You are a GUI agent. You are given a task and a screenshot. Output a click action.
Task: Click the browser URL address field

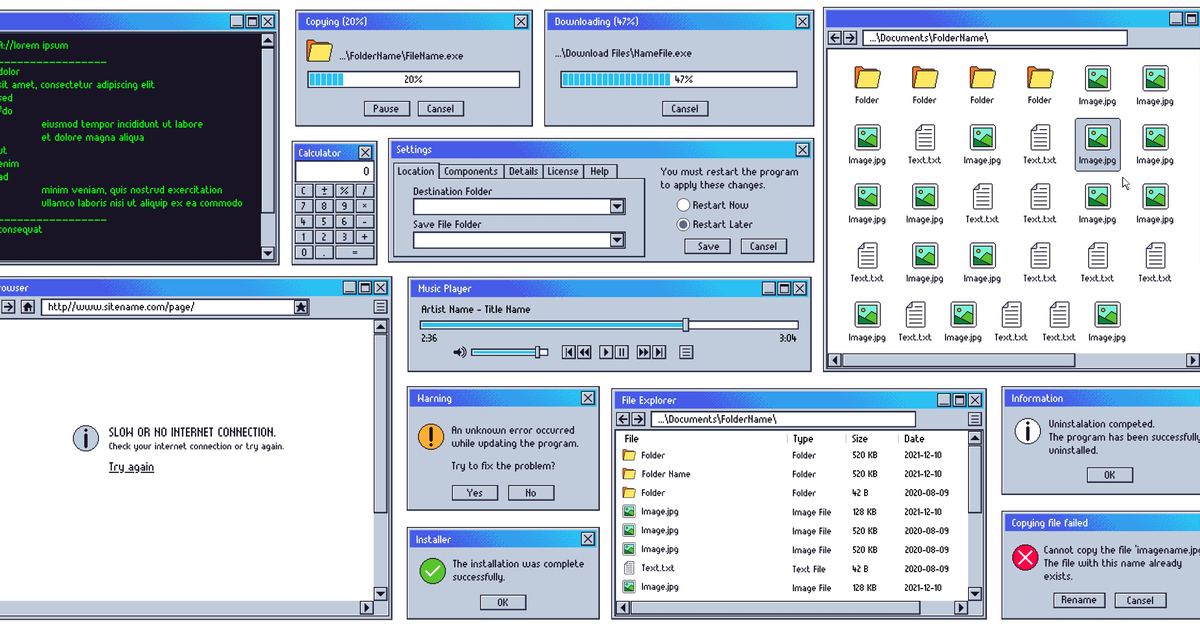click(167, 307)
